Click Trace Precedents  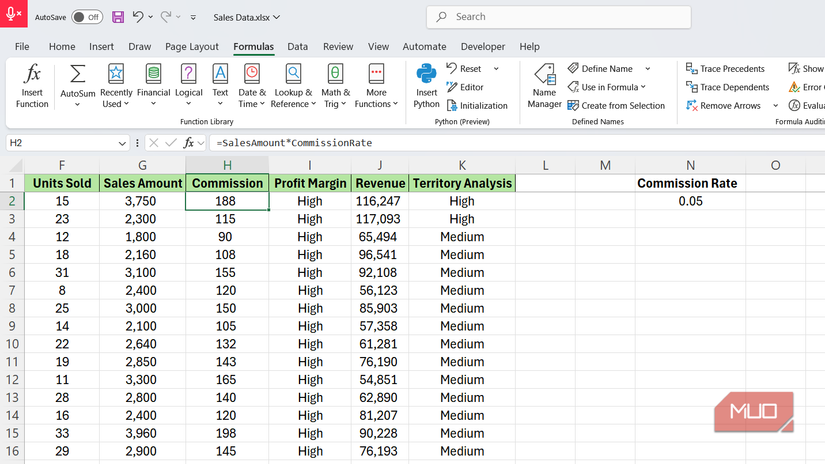point(725,68)
